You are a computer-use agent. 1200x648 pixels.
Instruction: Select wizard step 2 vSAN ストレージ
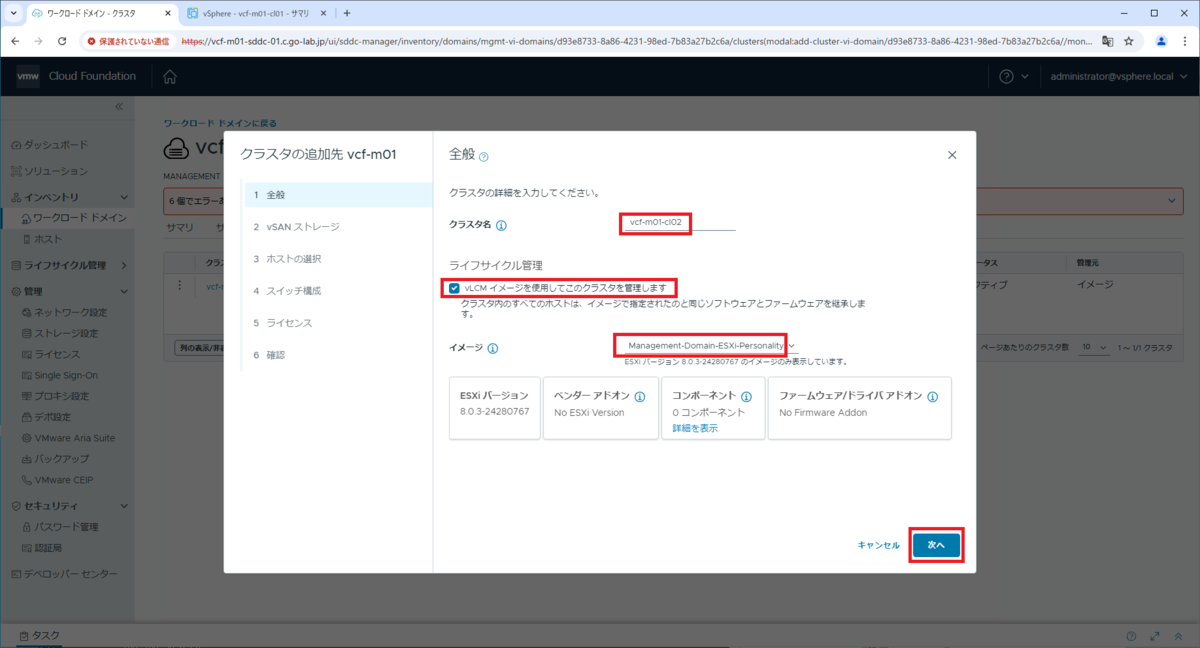(x=336, y=226)
